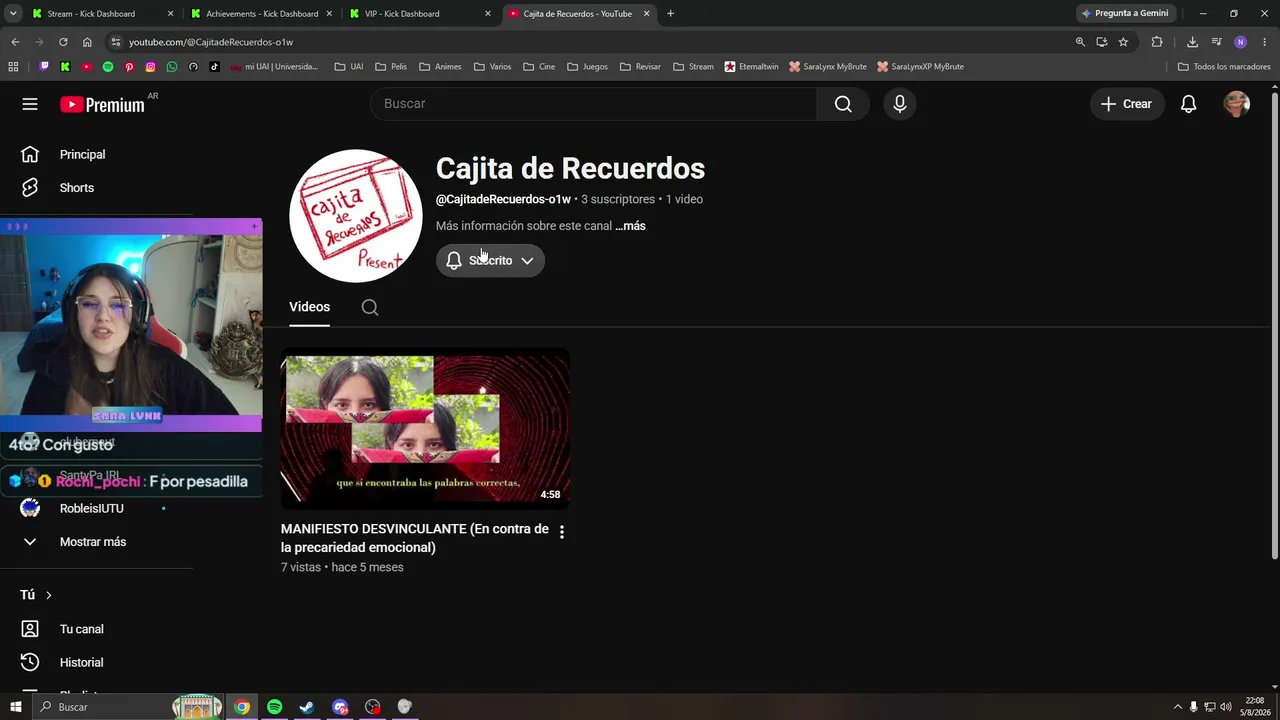Switch to Achievements - Kick Dashboard tab
Viewport: 1280px width, 720px height.
tap(262, 14)
